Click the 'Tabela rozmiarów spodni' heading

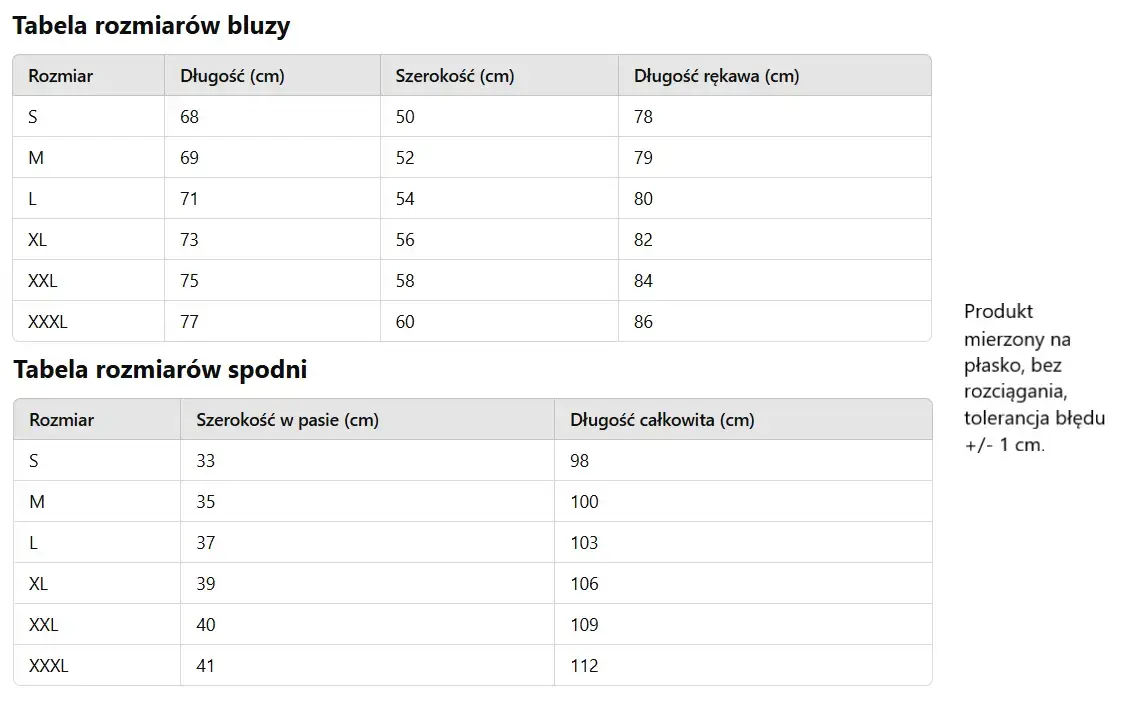coord(160,370)
